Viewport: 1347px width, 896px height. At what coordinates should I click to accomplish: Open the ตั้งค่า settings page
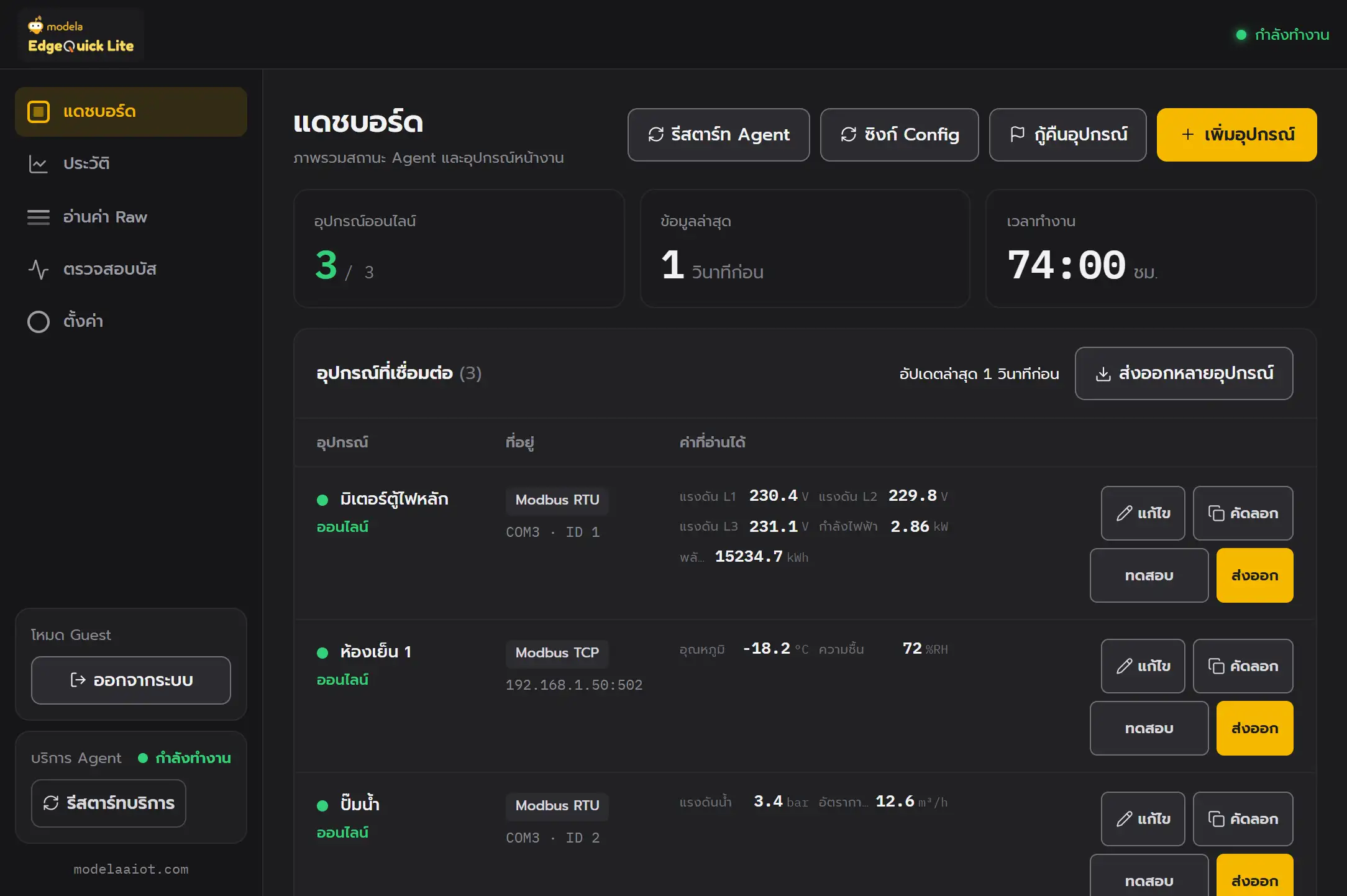(x=131, y=321)
